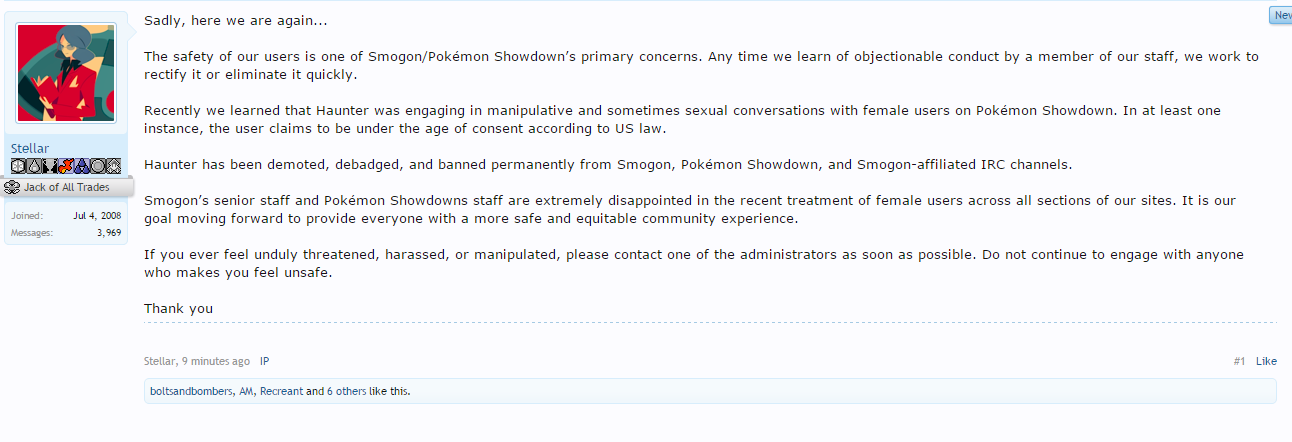Open the IP link for this post
1292x442 pixels.
click(x=265, y=361)
